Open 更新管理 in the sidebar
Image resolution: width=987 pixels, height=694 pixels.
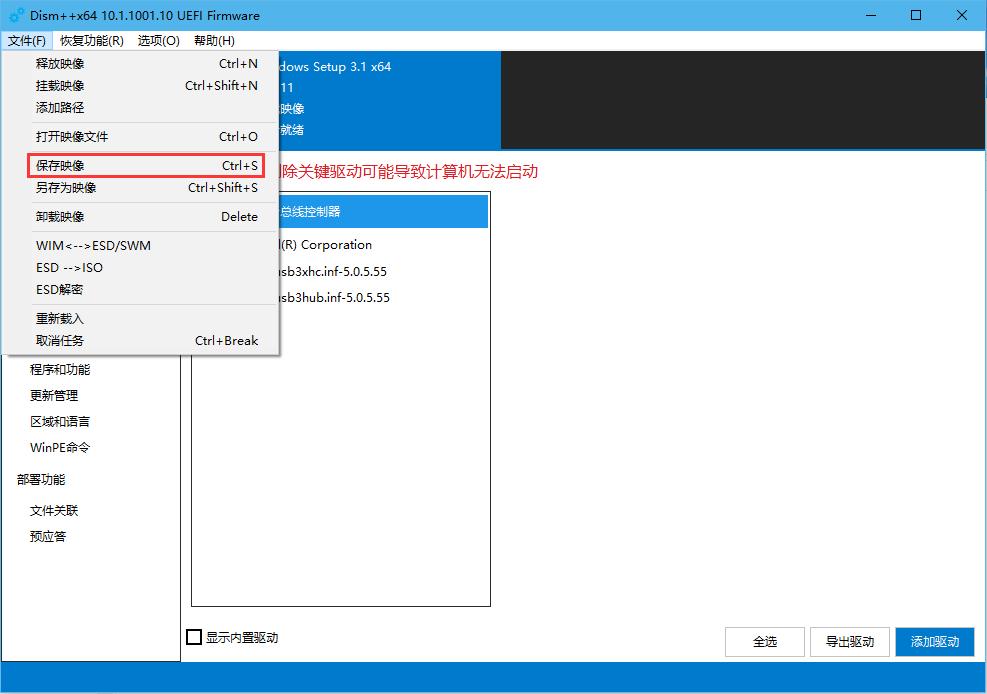55,395
